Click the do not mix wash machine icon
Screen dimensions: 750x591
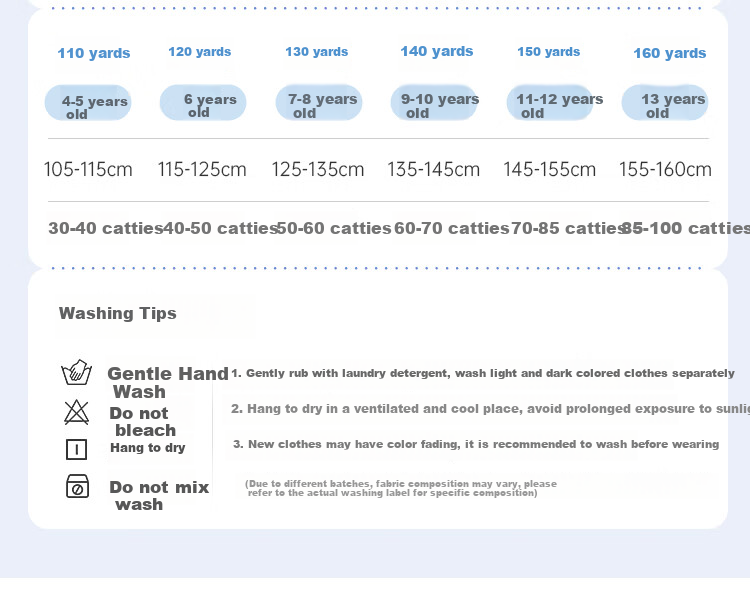[x=77, y=486]
